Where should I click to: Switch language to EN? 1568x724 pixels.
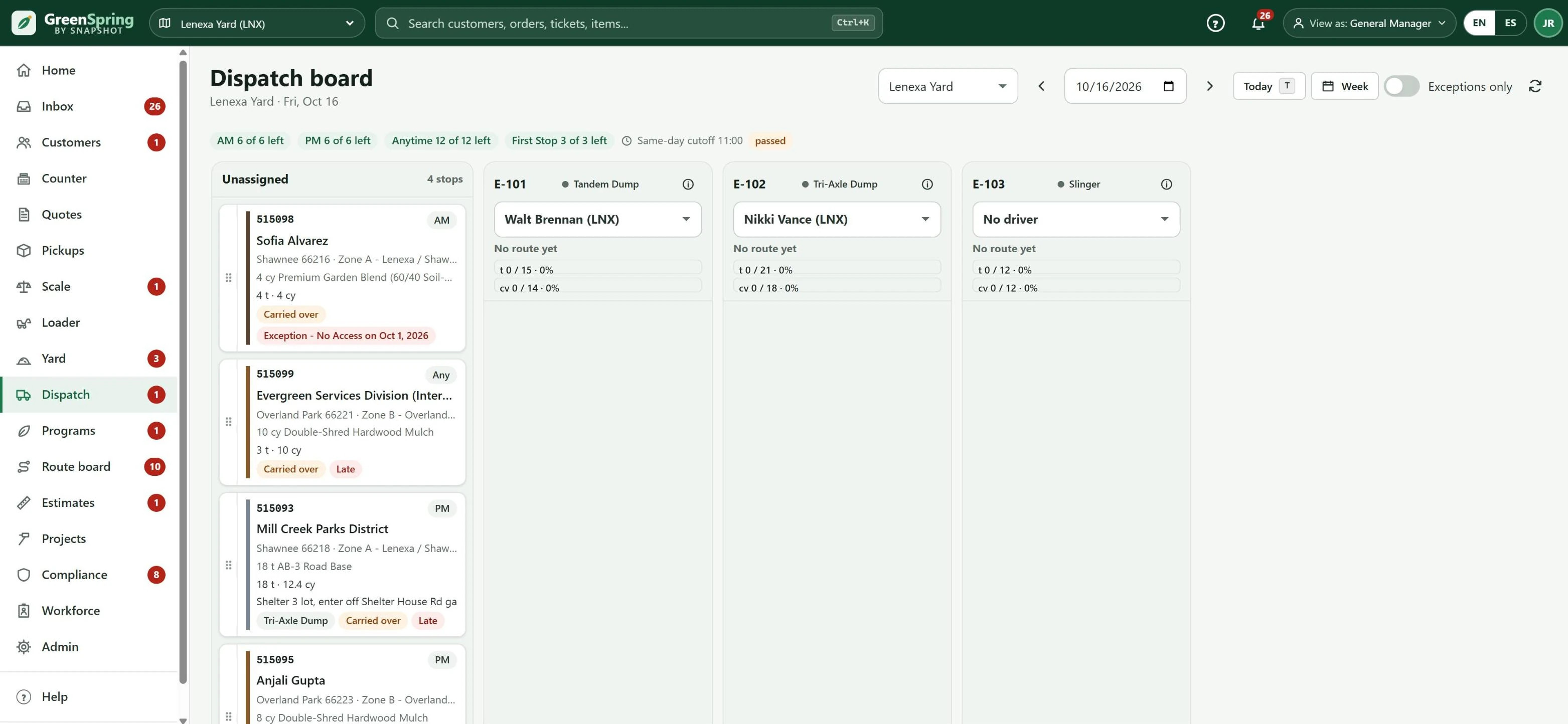pyautogui.click(x=1479, y=23)
